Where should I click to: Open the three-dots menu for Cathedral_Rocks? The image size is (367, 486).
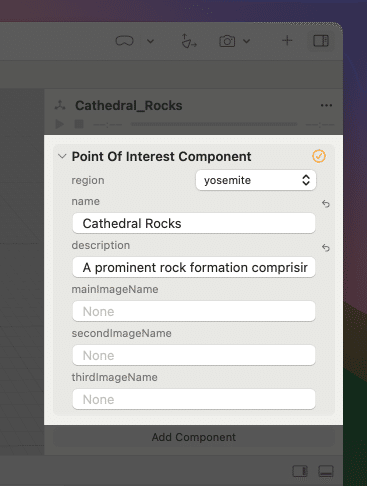(x=326, y=105)
